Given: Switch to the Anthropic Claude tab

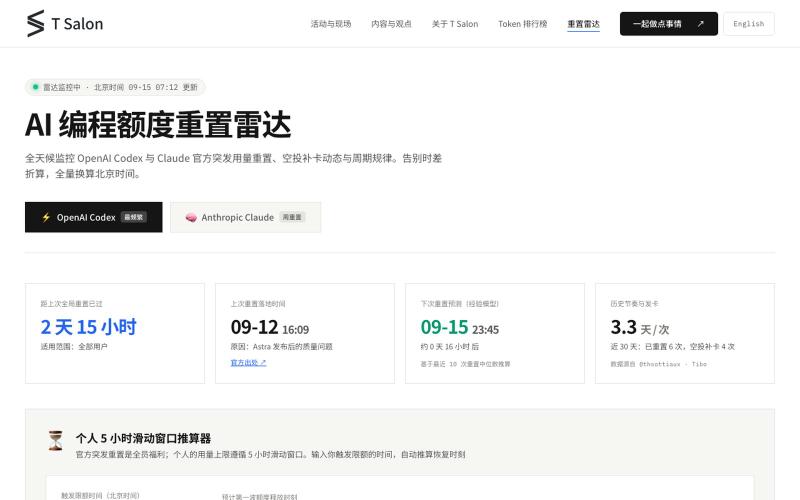Looking at the screenshot, I should [245, 217].
